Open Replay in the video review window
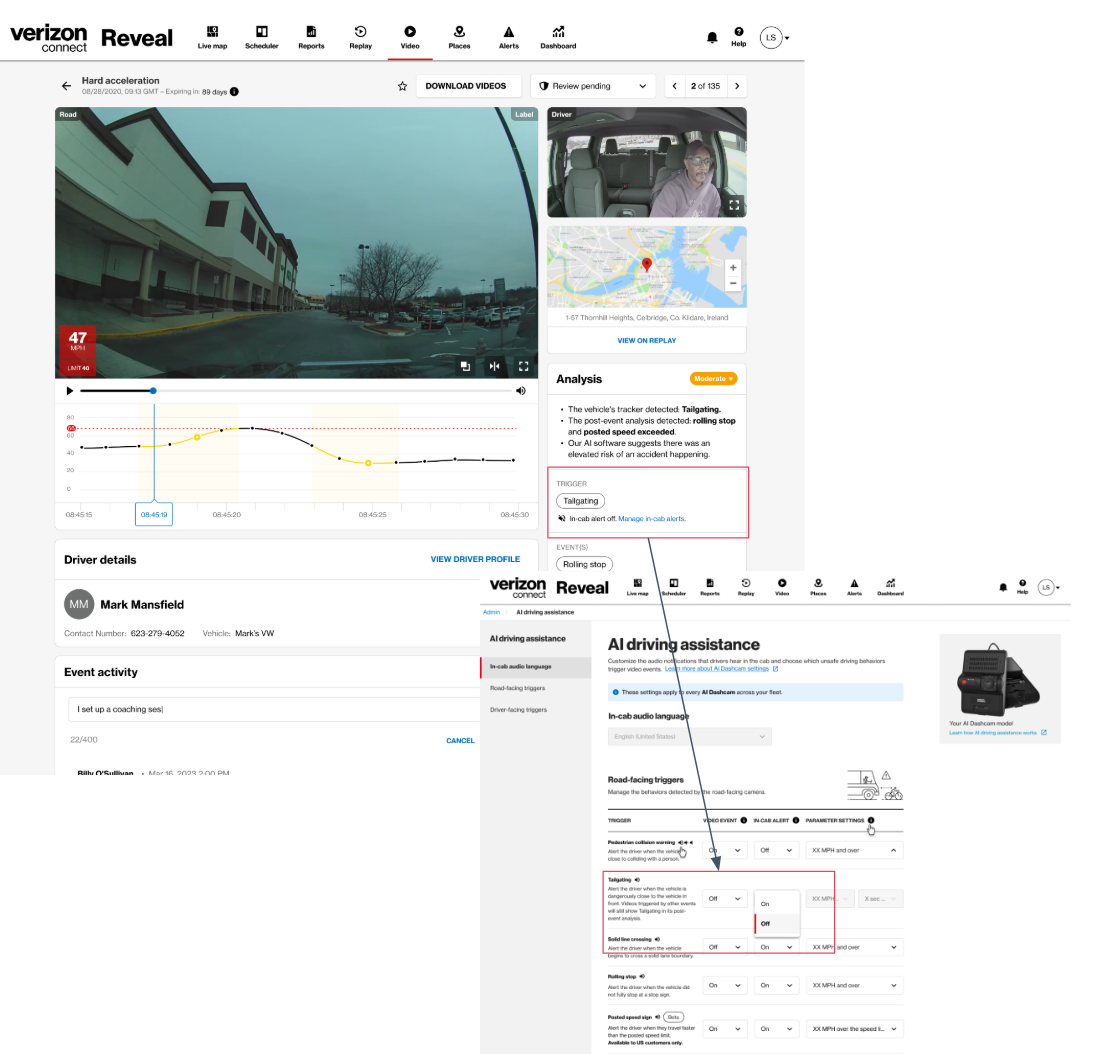This screenshot has width=1108, height=1054. [360, 37]
